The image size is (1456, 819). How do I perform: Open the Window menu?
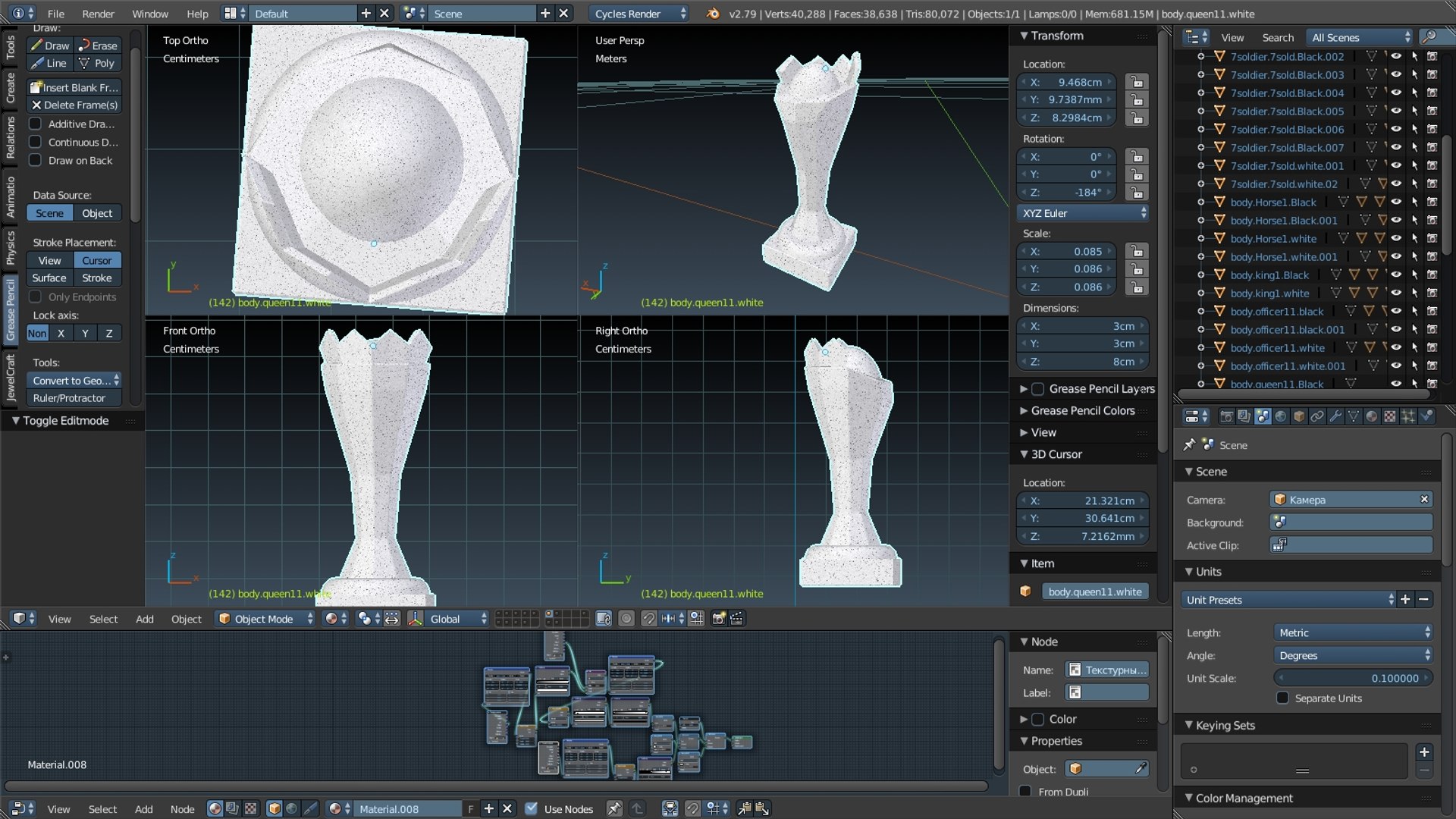[x=150, y=14]
